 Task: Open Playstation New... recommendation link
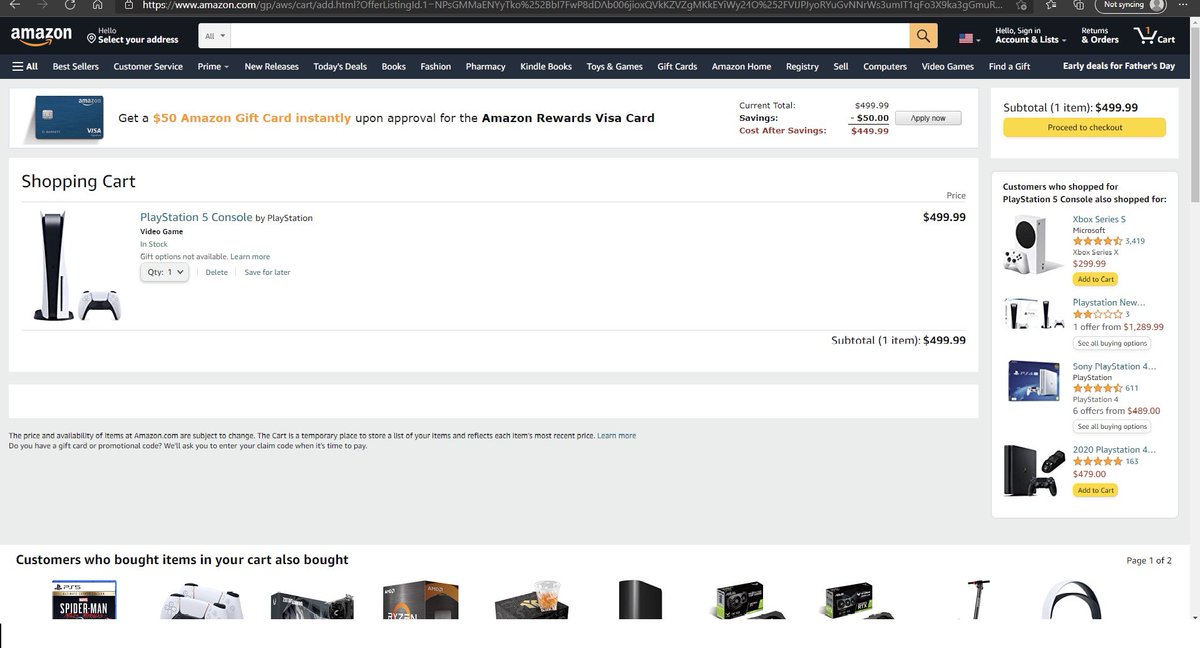tap(1109, 302)
